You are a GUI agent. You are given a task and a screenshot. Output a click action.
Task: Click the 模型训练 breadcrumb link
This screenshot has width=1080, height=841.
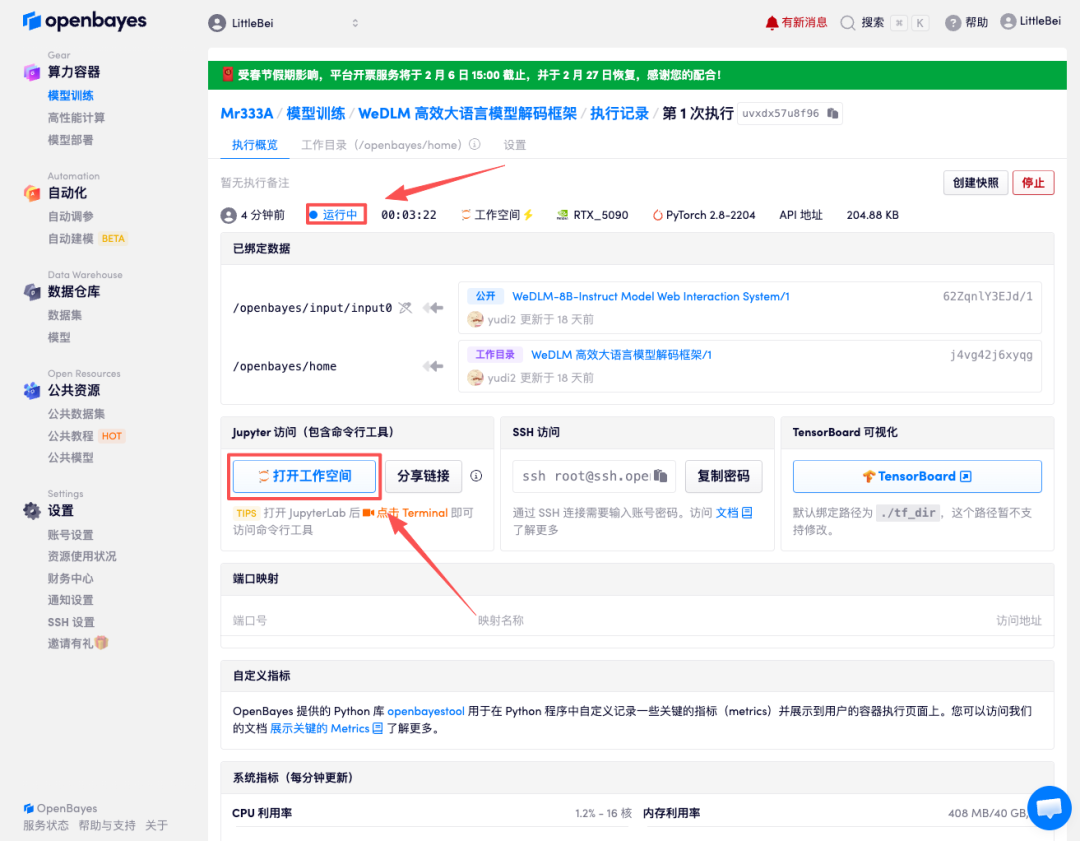point(315,113)
